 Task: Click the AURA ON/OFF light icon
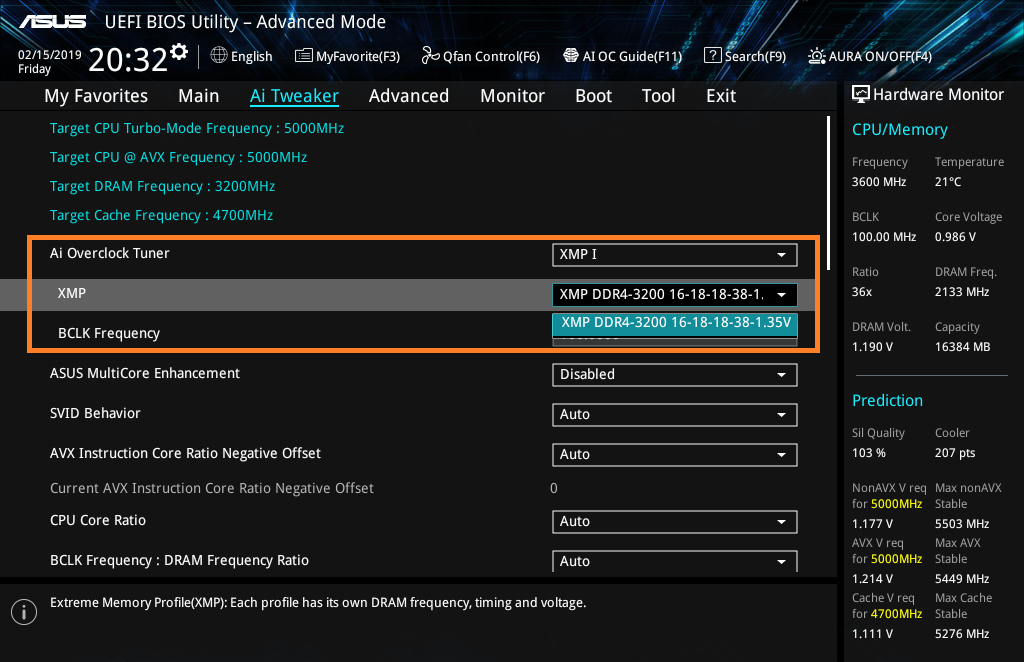click(x=816, y=56)
